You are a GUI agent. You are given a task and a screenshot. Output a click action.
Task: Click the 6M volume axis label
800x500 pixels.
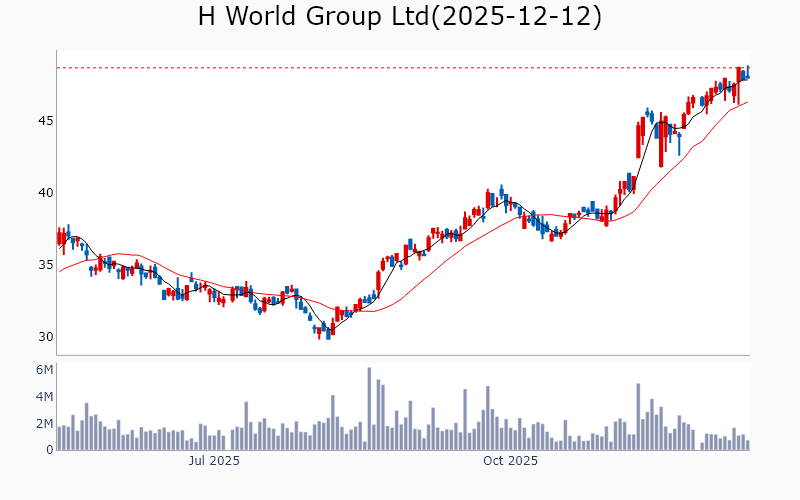click(x=43, y=370)
